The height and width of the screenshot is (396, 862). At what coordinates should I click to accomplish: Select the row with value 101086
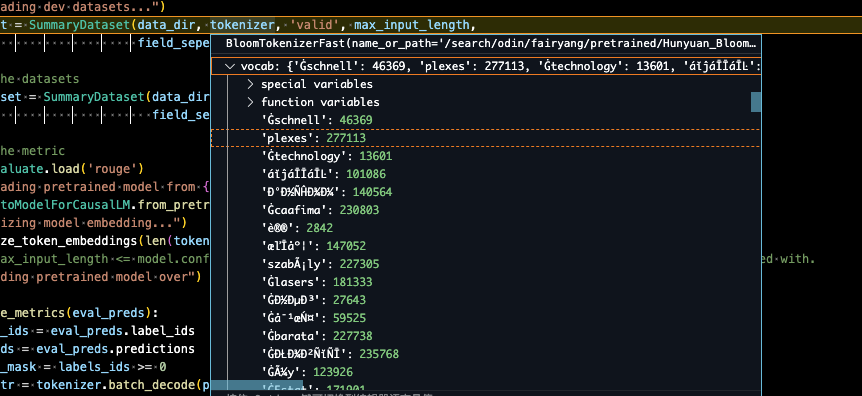(486, 174)
